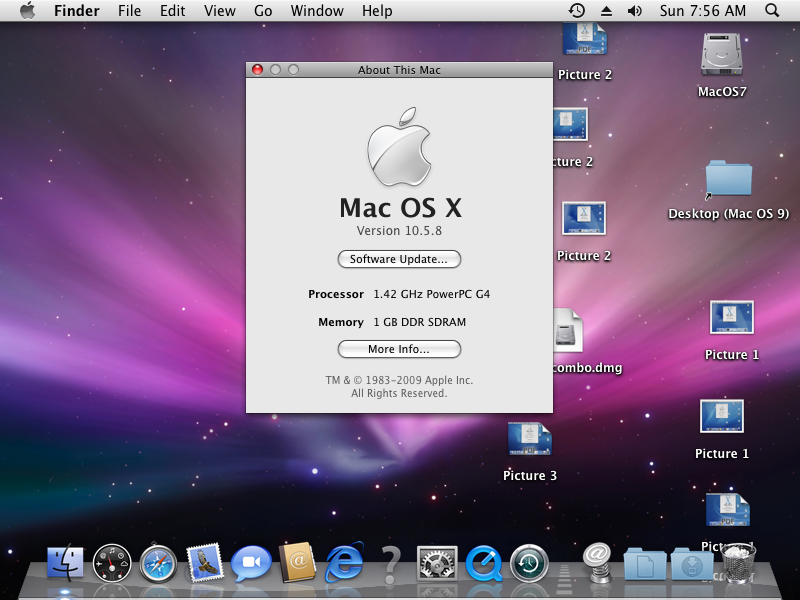Open the View menu
The height and width of the screenshot is (600, 800).
(220, 11)
